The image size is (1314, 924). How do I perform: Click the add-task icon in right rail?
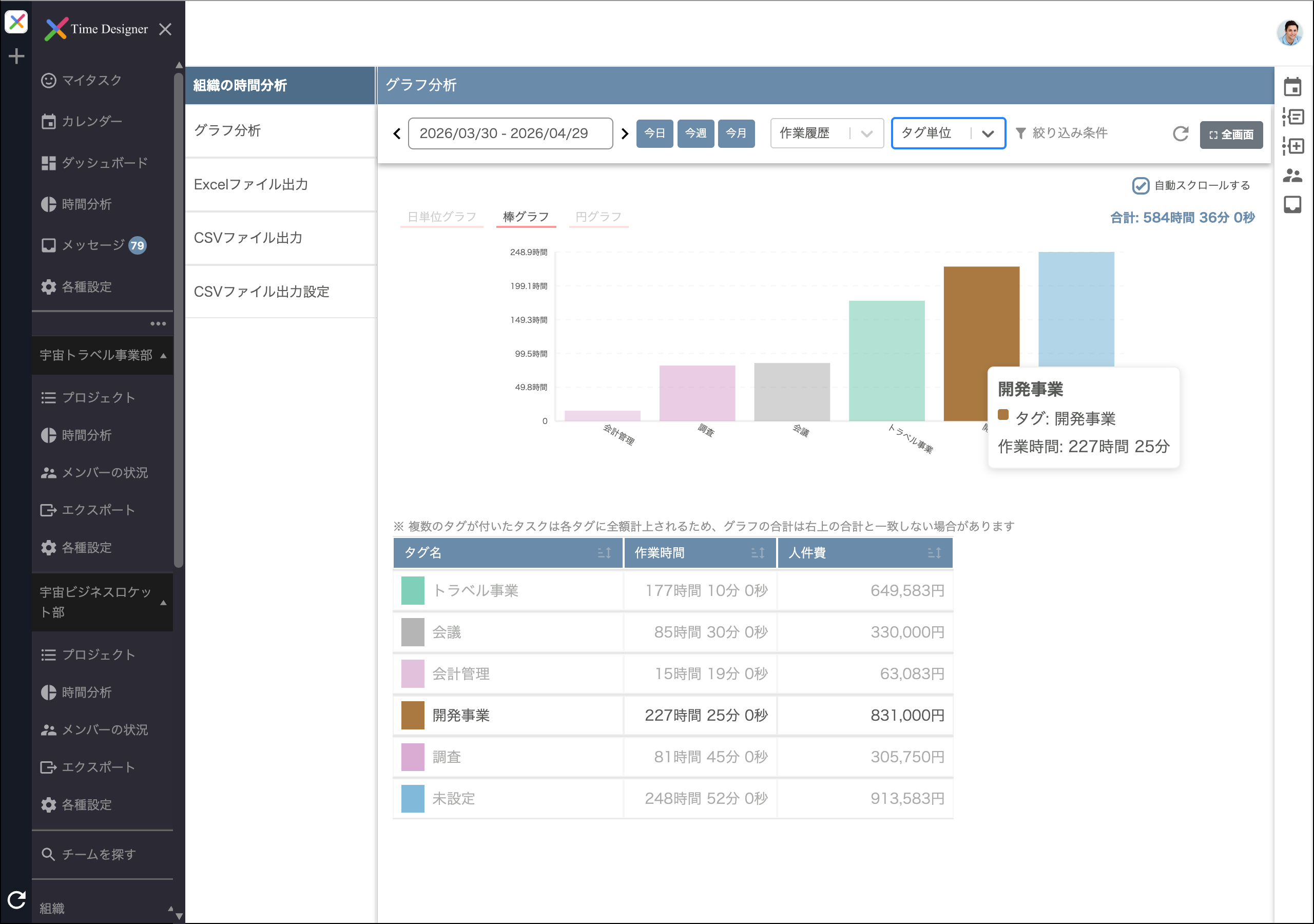(x=1292, y=146)
